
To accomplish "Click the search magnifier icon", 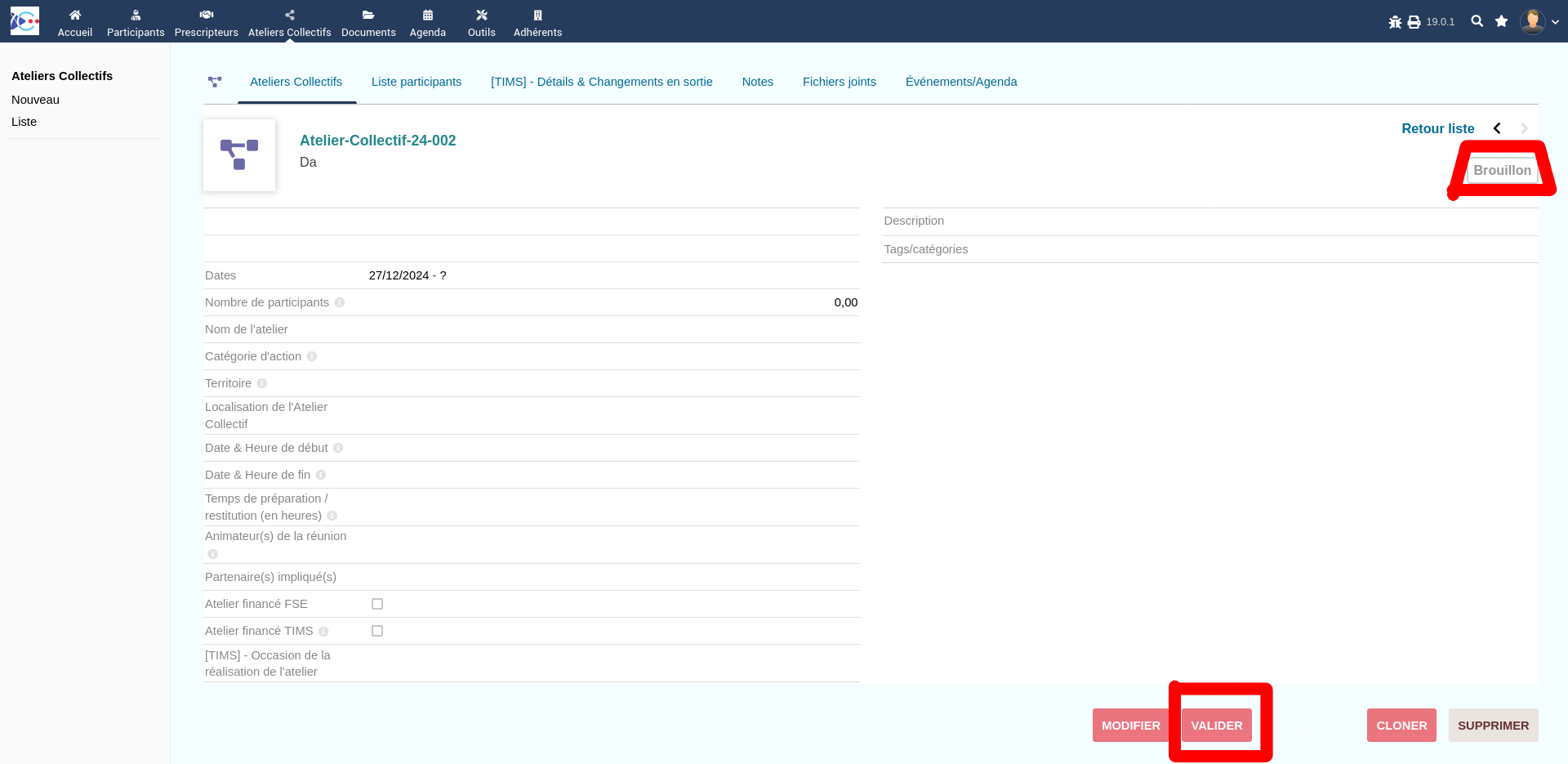I will [x=1477, y=21].
